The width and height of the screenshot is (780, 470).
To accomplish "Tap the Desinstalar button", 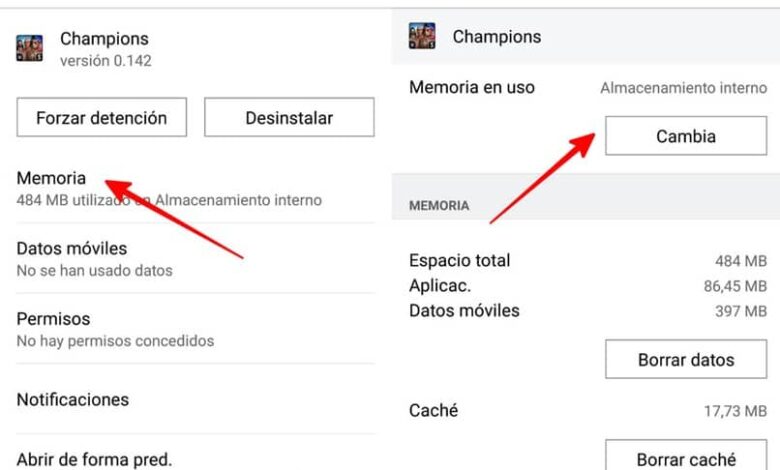I will pos(289,118).
